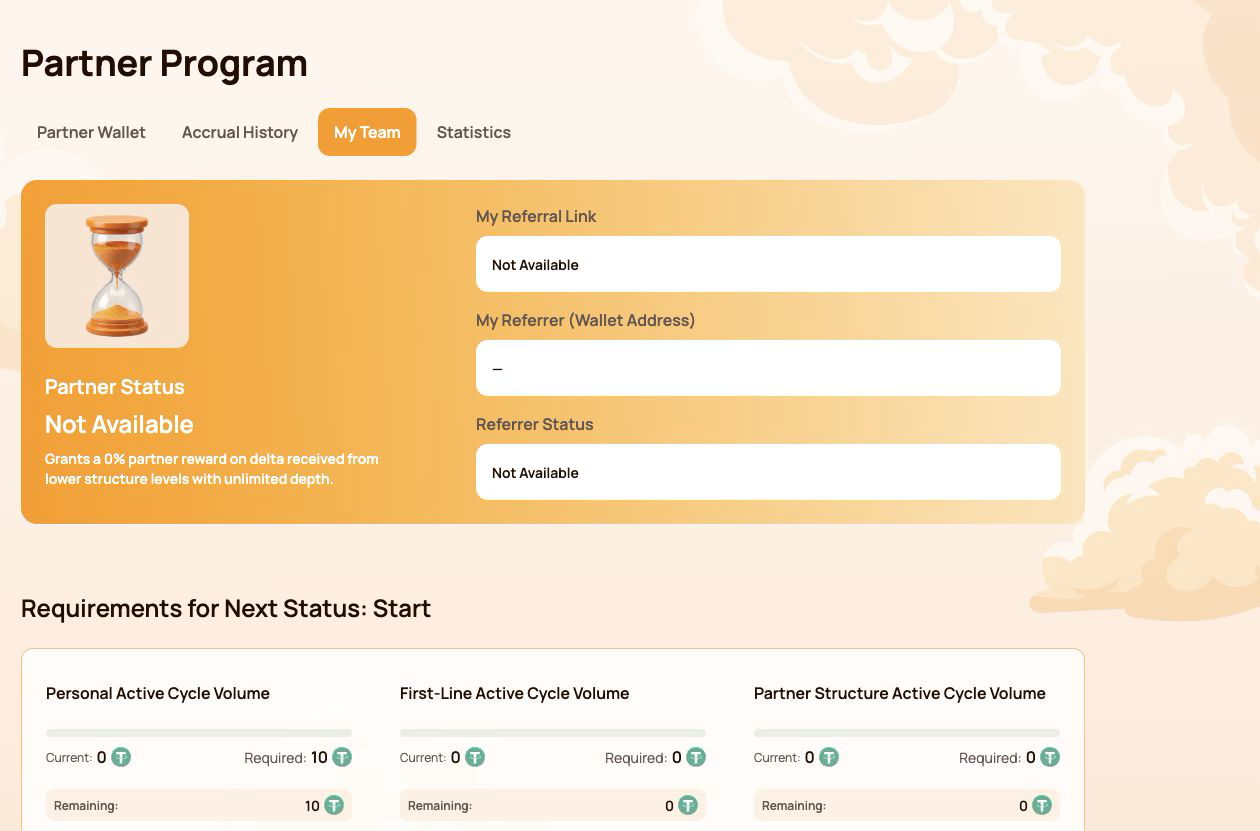The width and height of the screenshot is (1260, 831).
Task: Click Tether icon in Personal Remaining row
Action: [x=334, y=805]
